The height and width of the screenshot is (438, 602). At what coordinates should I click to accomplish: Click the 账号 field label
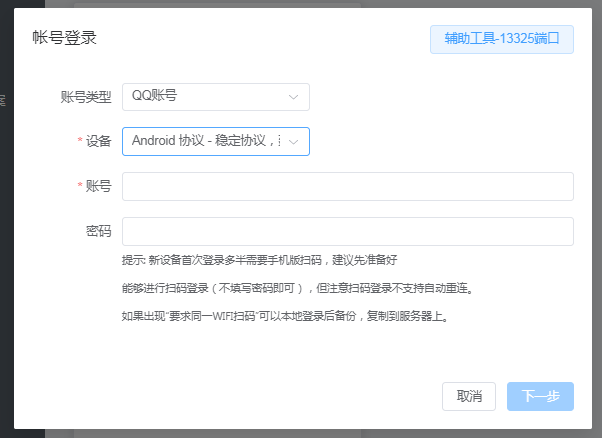[x=99, y=187]
